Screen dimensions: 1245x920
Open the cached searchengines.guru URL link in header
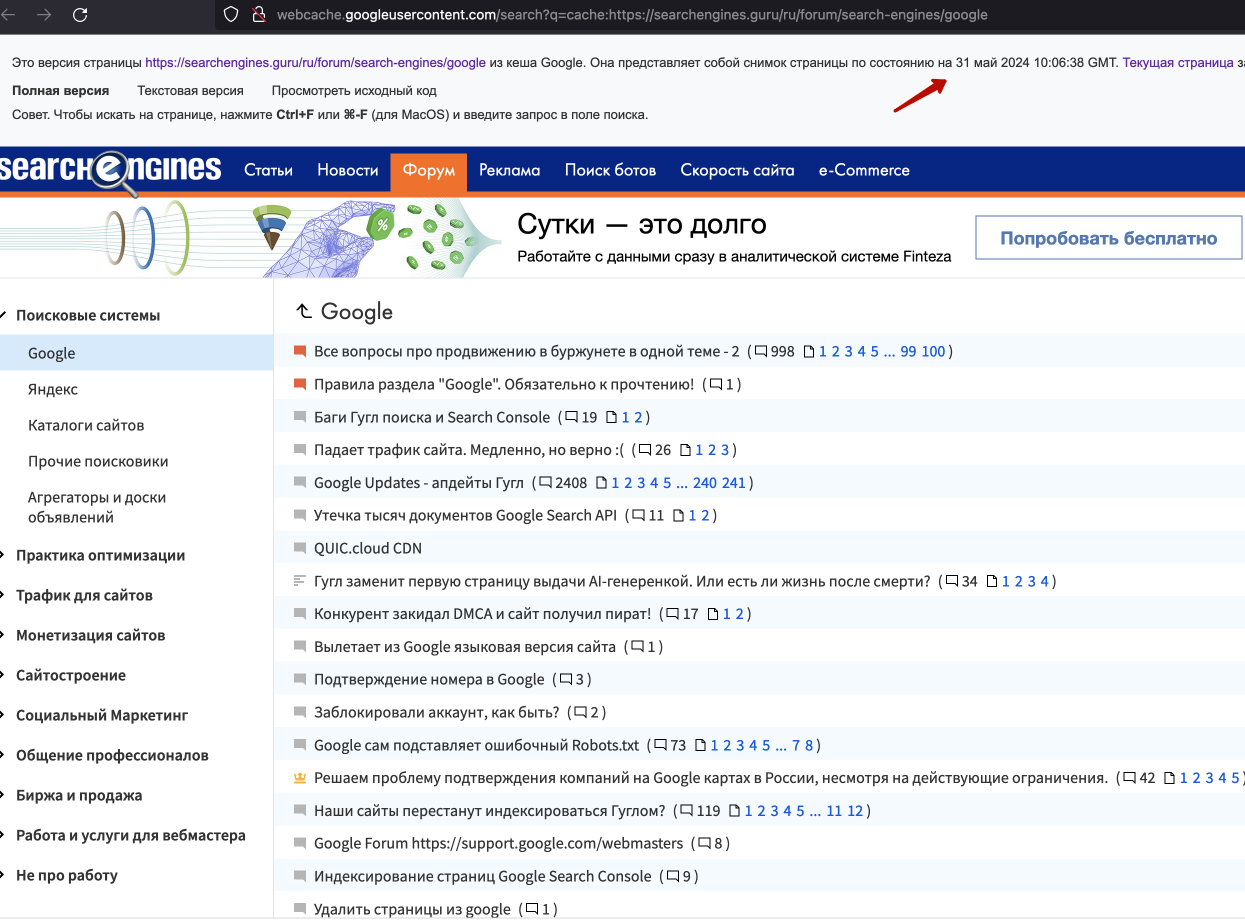pyautogui.click(x=315, y=62)
